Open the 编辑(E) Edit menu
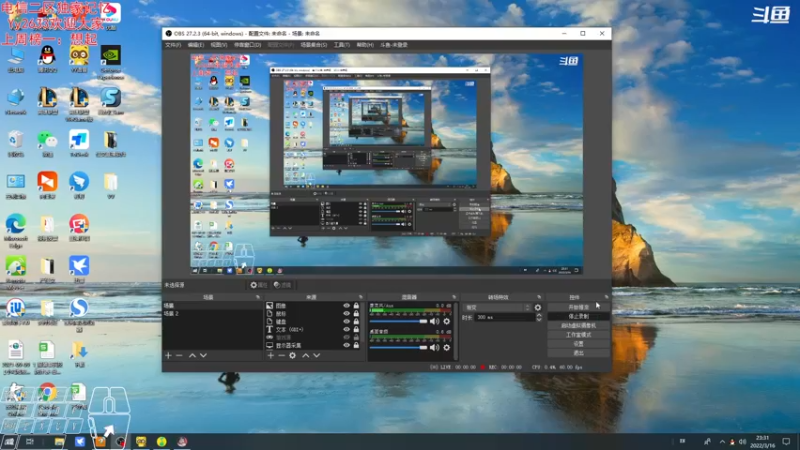 196,45
